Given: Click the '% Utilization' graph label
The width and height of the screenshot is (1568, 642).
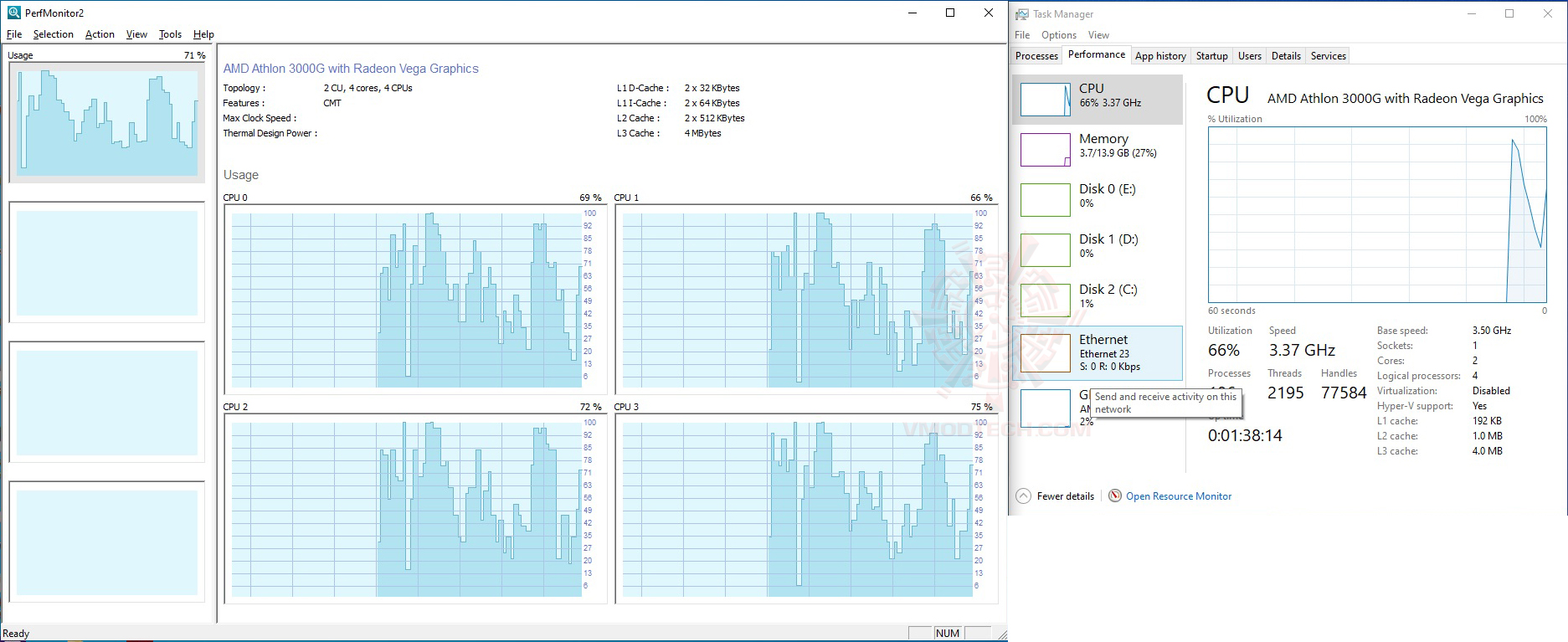Looking at the screenshot, I should click(1235, 119).
